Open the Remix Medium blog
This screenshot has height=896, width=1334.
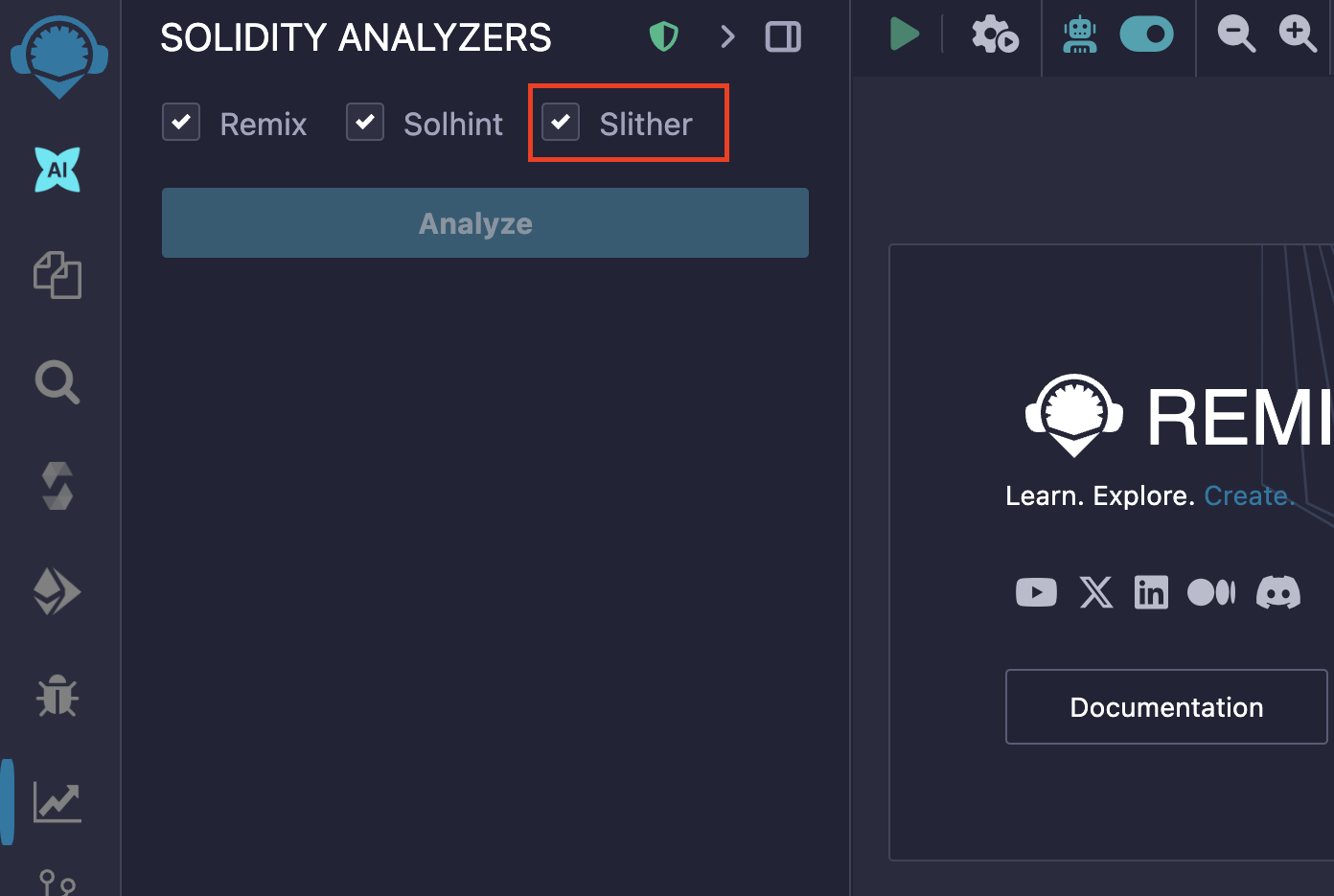tap(1211, 592)
